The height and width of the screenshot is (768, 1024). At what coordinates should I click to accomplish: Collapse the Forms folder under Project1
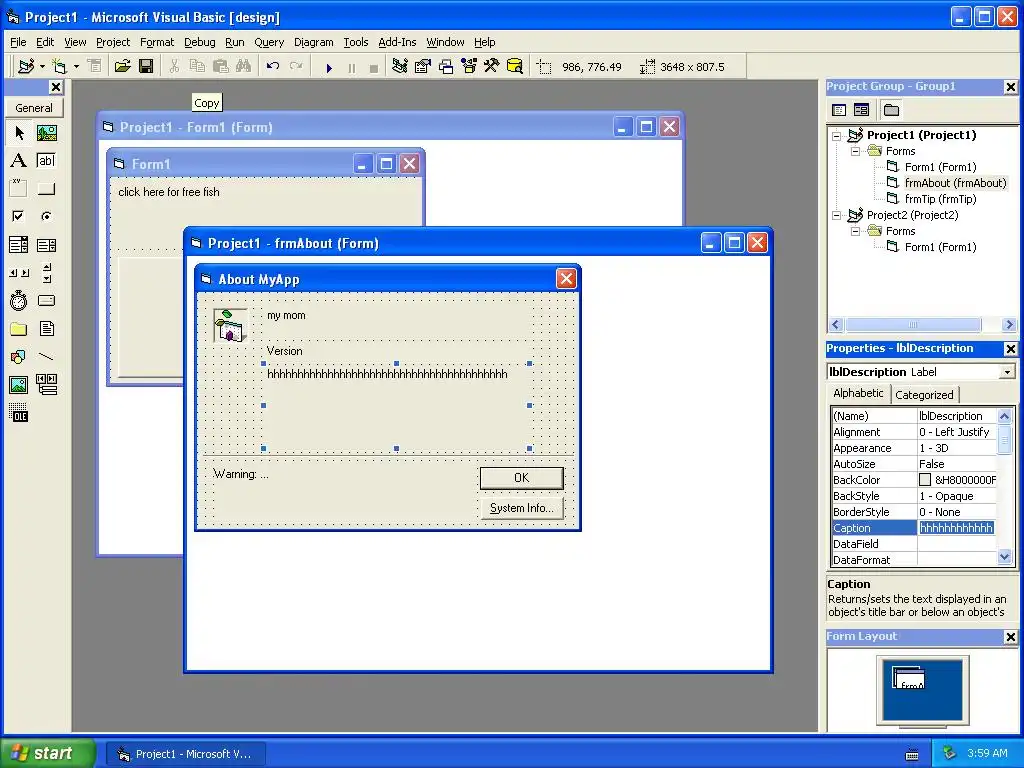tap(856, 152)
